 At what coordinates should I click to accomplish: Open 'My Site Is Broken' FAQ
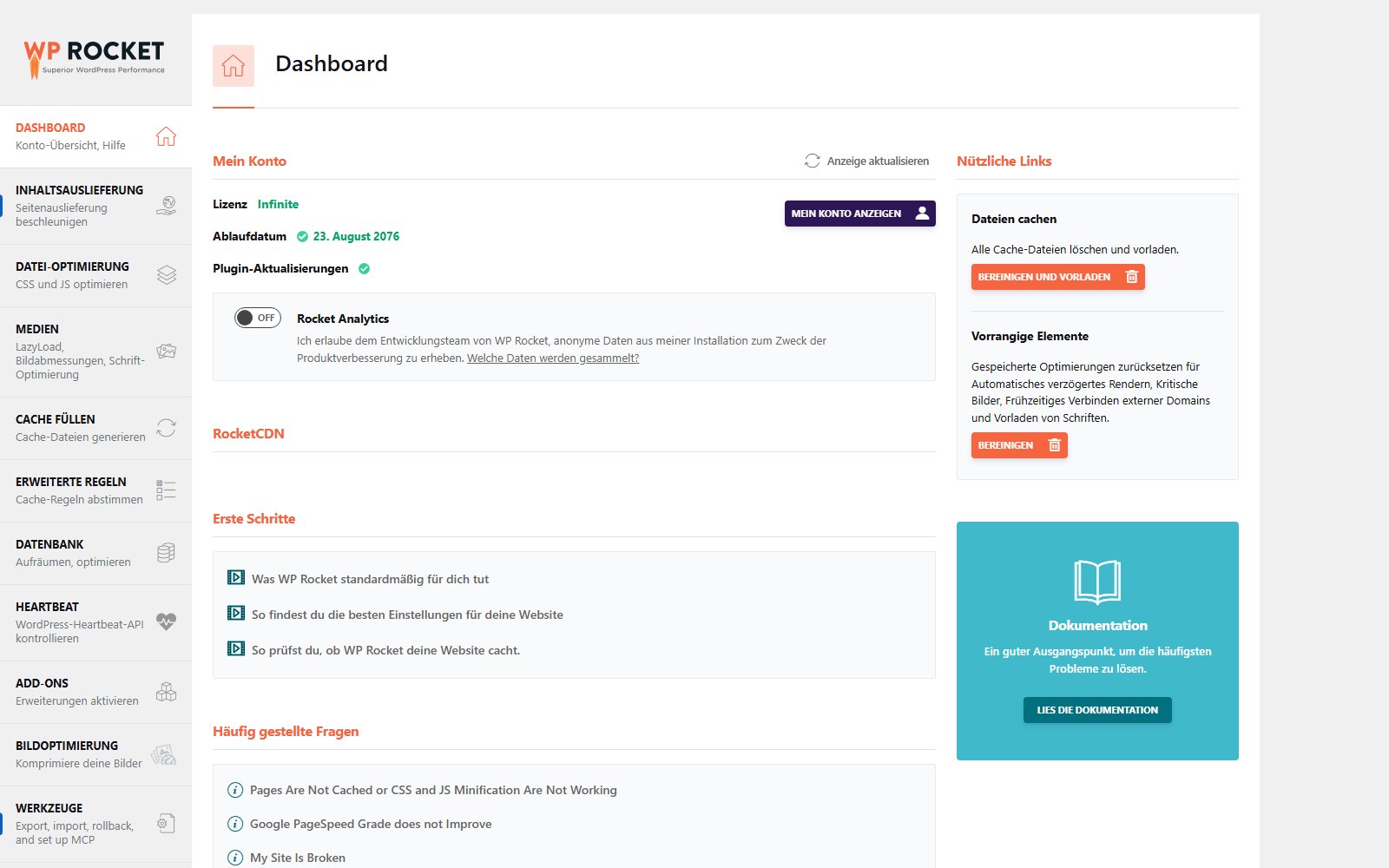tap(298, 858)
